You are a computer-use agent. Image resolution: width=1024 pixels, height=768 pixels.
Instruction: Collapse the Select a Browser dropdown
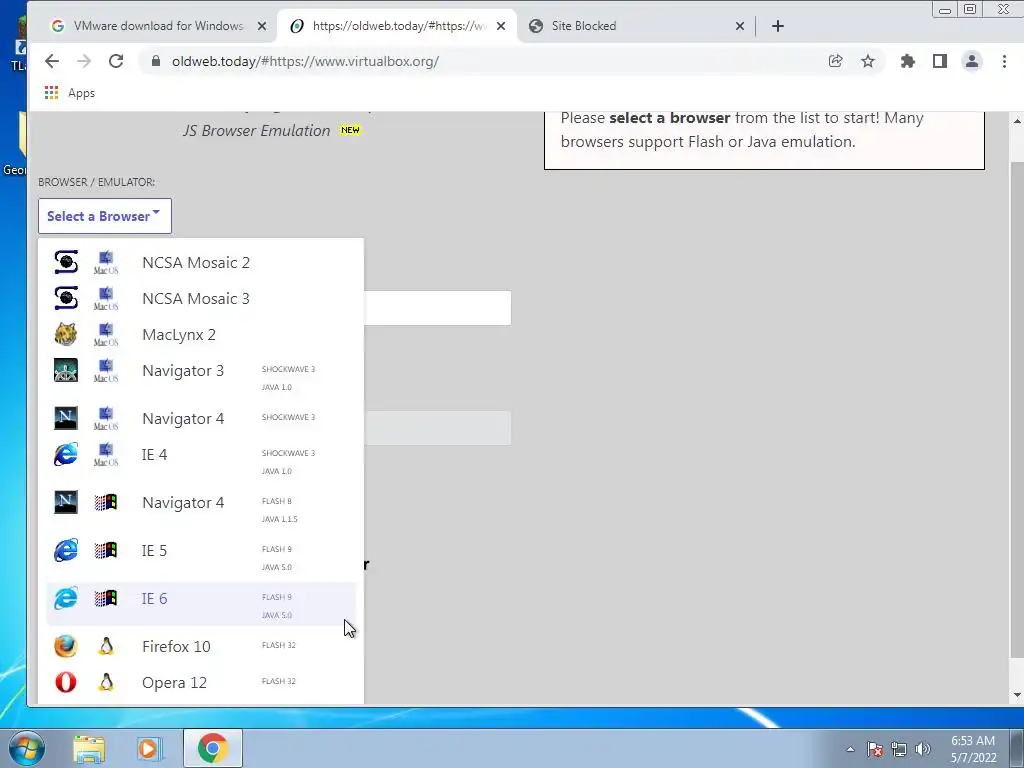104,216
